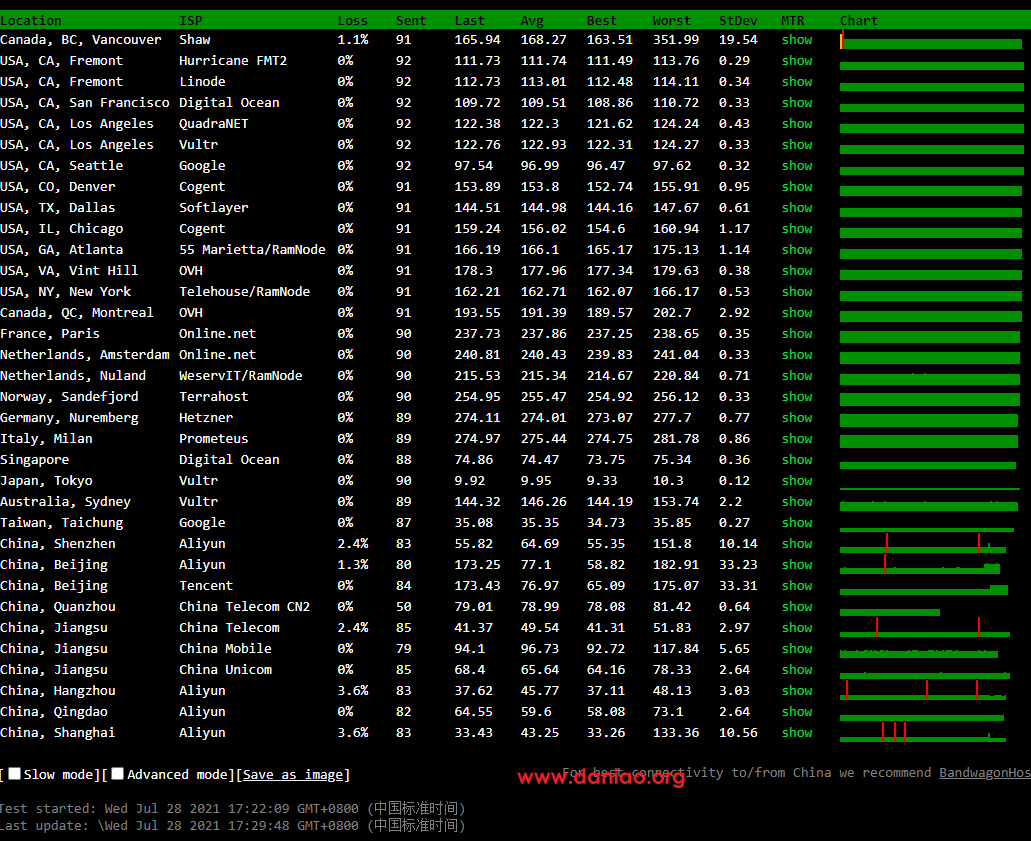Show MTR for Taiwan, Taichung Google
The image size is (1031, 841).
pos(797,523)
